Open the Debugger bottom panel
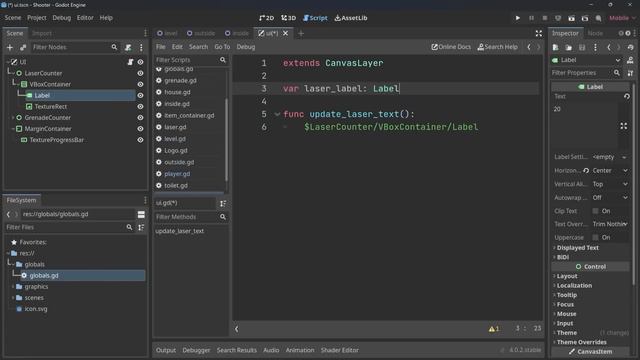 [x=196, y=350]
